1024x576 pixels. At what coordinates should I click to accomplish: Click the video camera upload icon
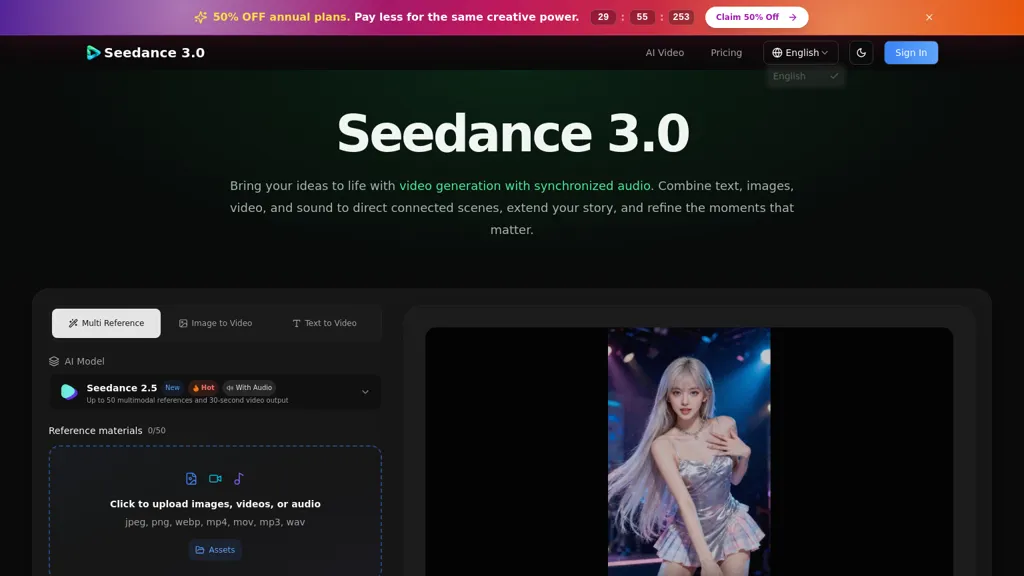click(x=215, y=479)
